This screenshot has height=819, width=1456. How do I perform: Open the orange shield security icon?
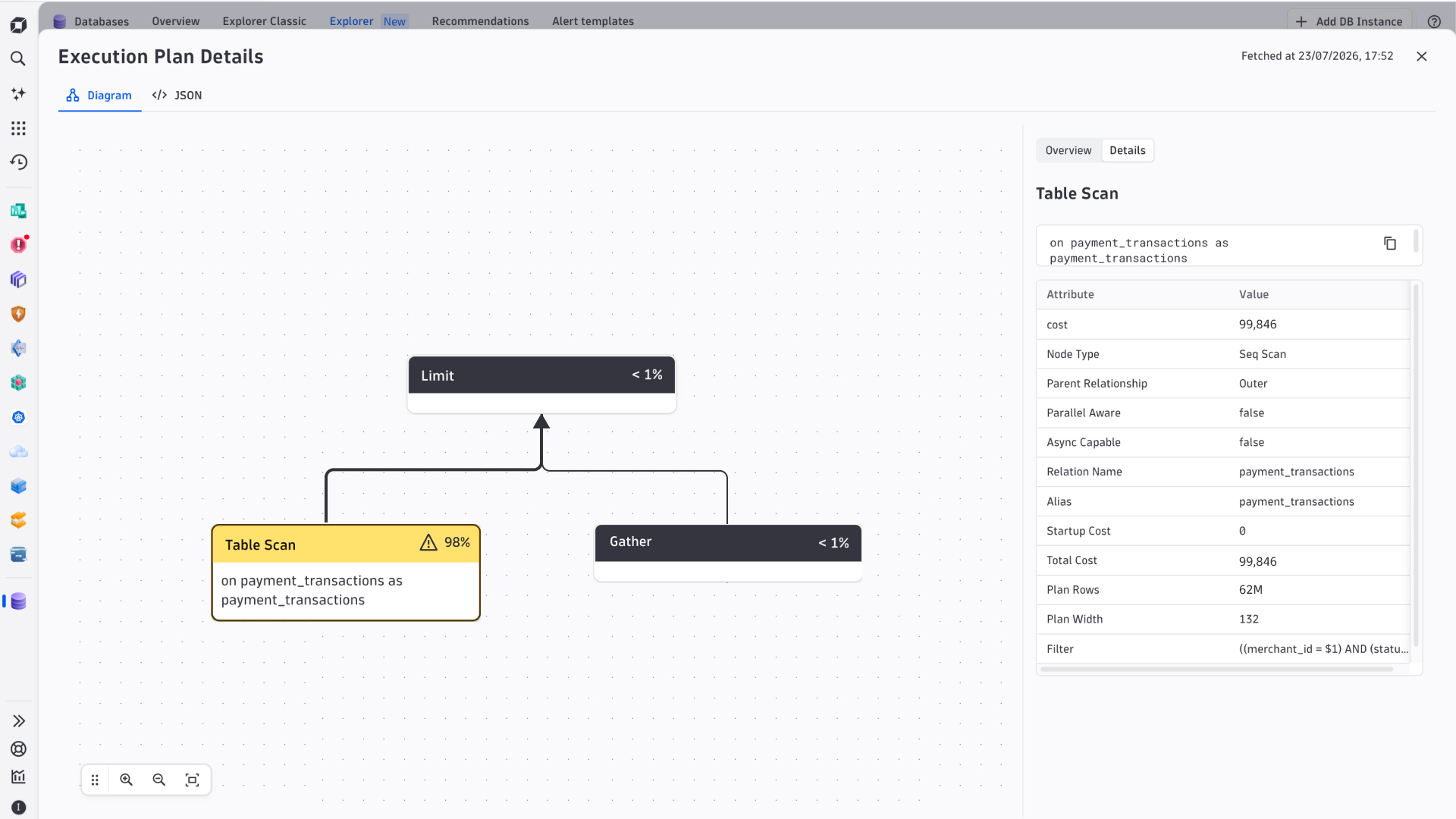click(18, 314)
